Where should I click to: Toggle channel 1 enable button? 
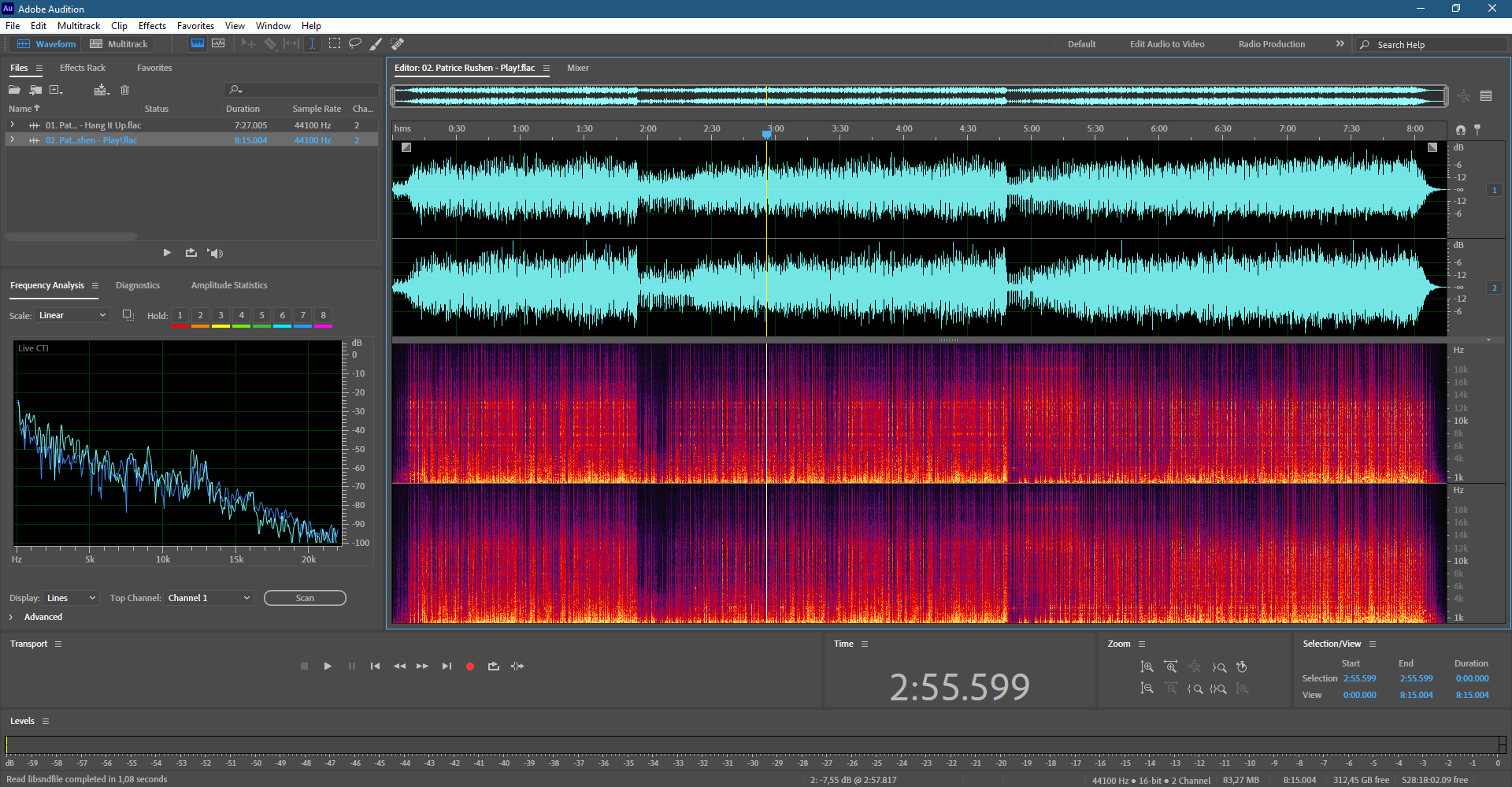(x=1494, y=190)
